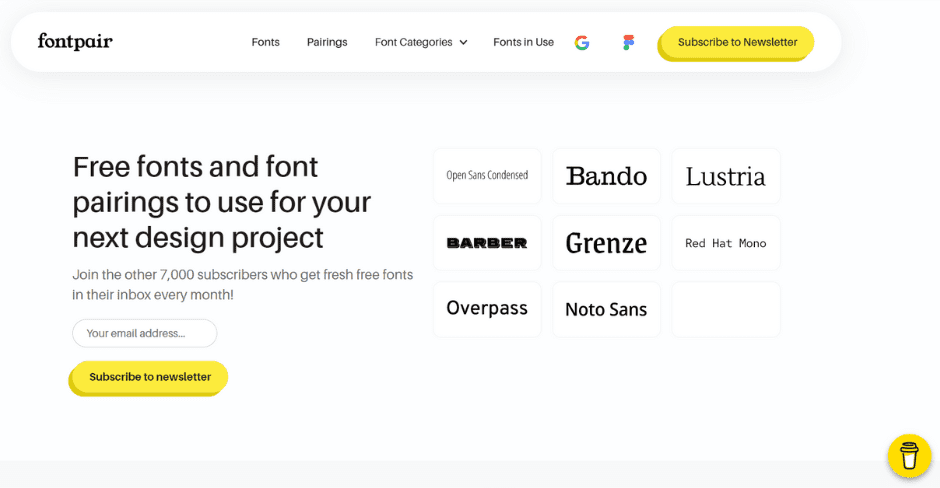Click Subscribe to Newsletter header button
Viewport: 940px width, 488px height.
737,43
